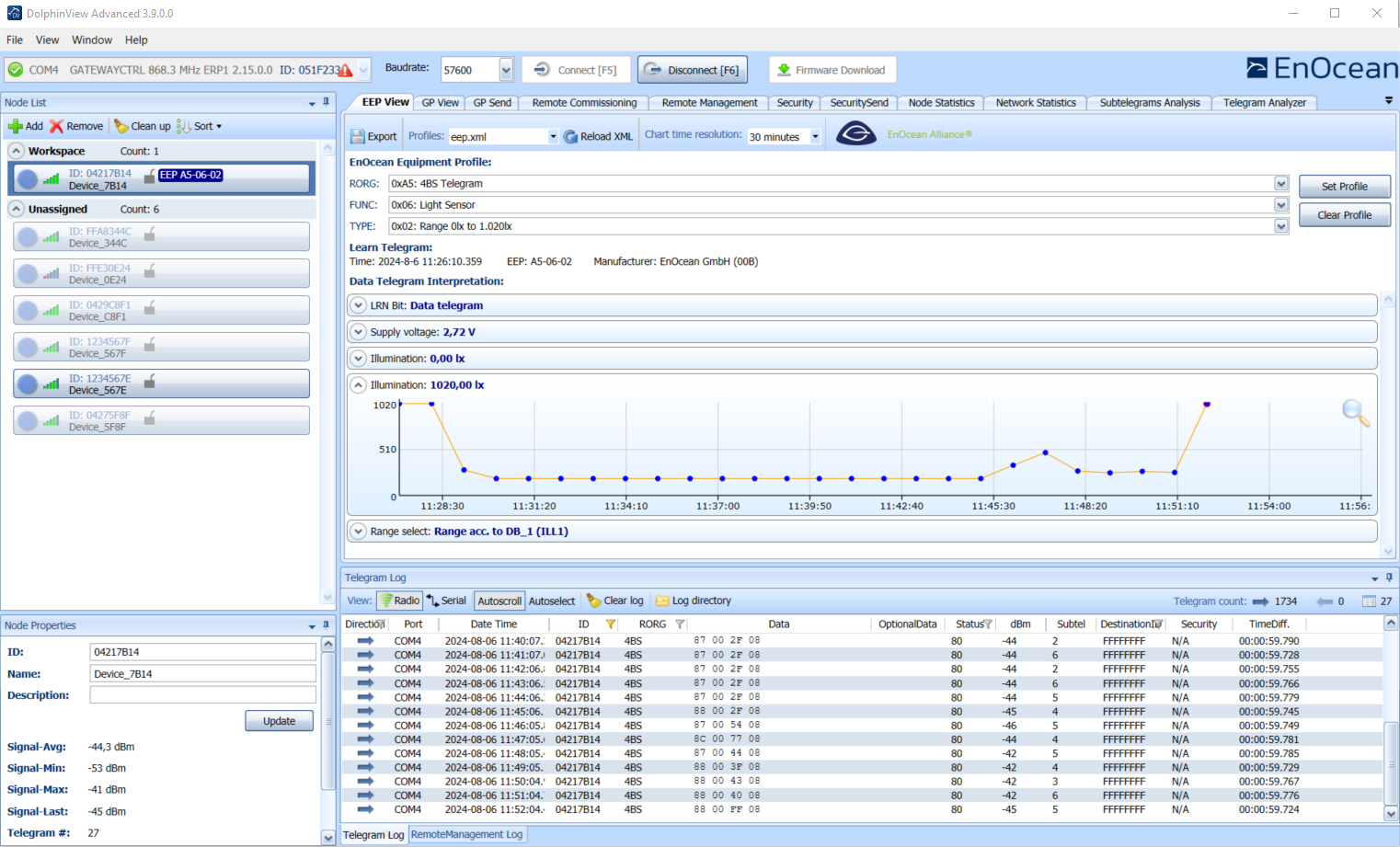The width and height of the screenshot is (1400, 847).
Task: Collapse the Unassigned node group
Action: pos(17,209)
